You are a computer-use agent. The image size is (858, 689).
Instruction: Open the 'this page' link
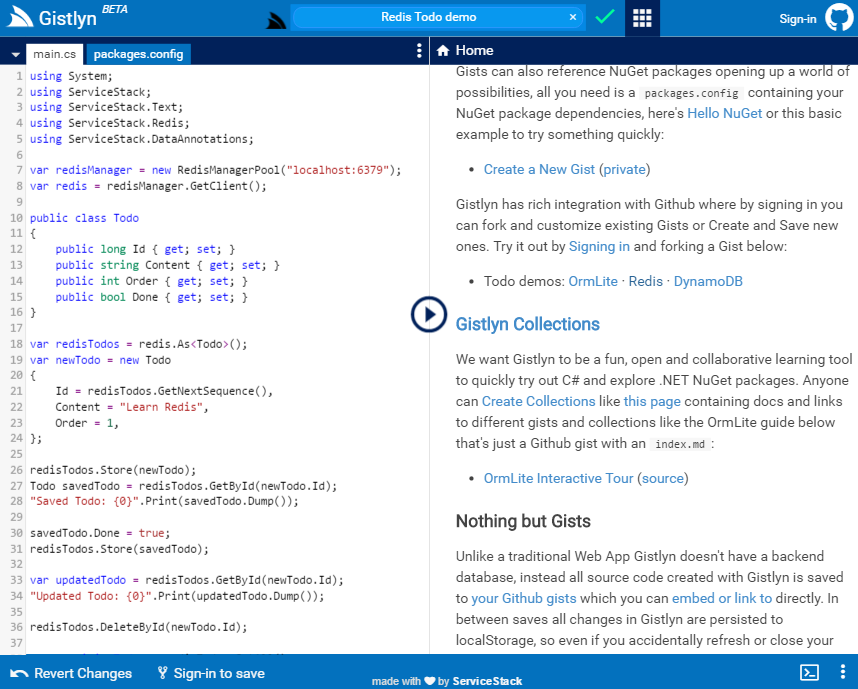click(652, 401)
